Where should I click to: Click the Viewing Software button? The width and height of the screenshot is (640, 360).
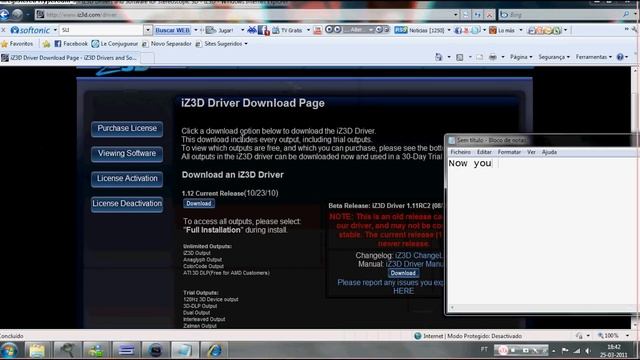[x=127, y=153]
